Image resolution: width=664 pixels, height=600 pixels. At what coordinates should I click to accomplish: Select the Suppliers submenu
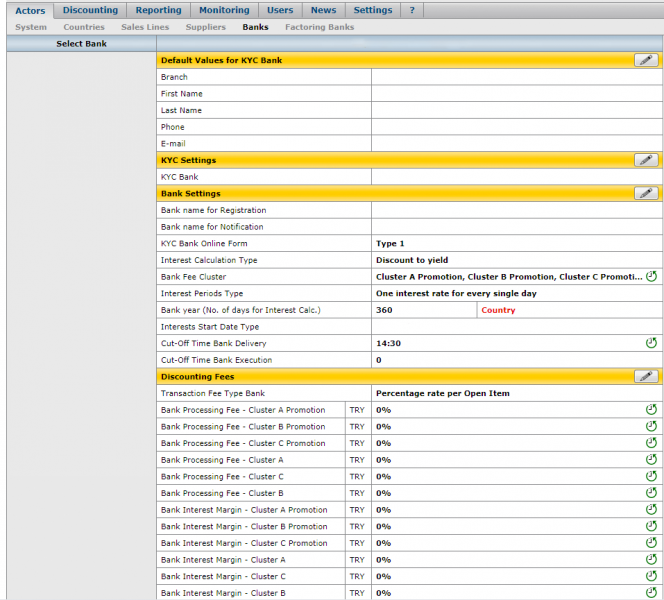205,27
